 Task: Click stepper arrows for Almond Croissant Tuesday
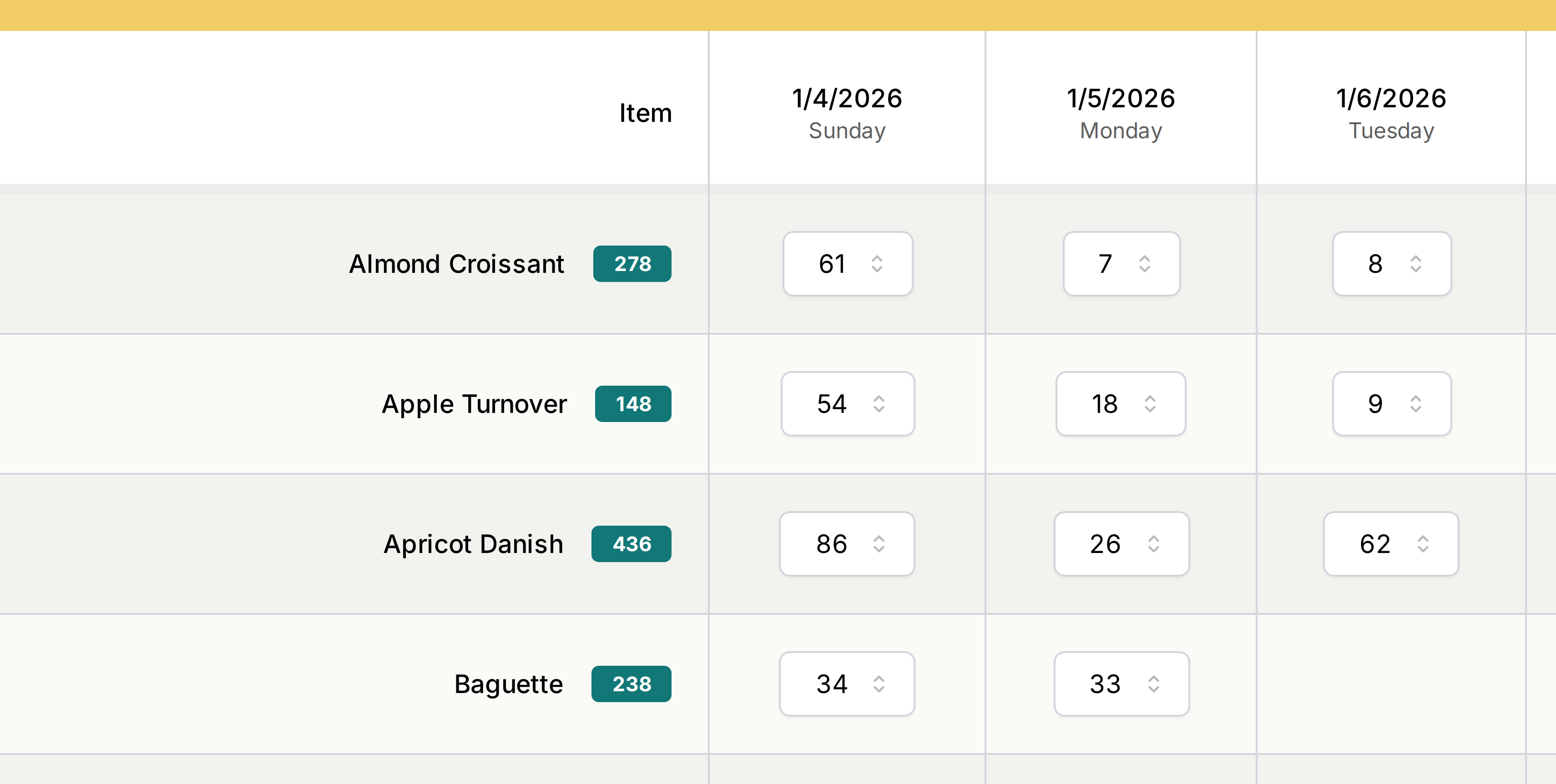pyautogui.click(x=1415, y=264)
